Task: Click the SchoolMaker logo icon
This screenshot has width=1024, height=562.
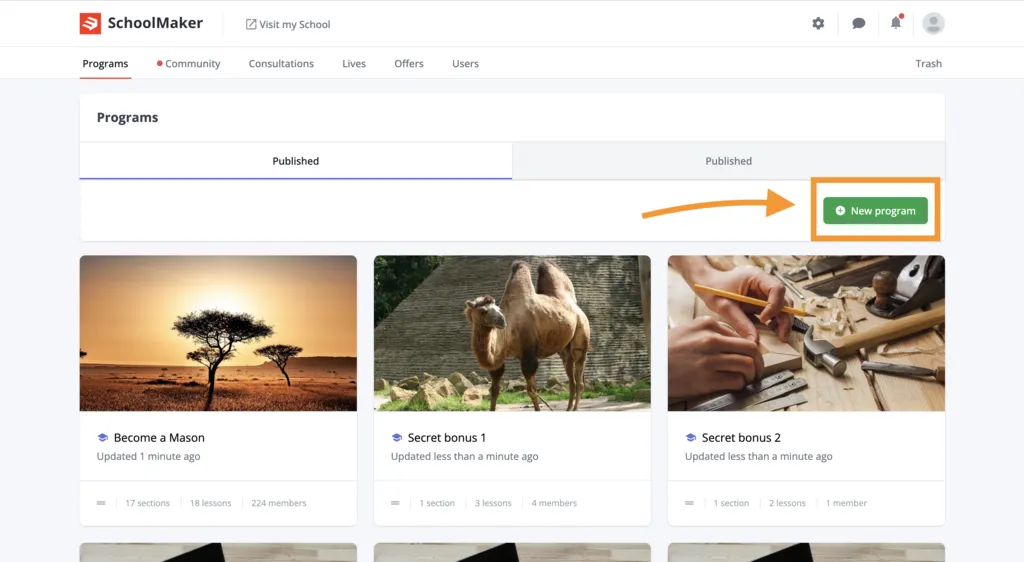Action: [x=90, y=23]
